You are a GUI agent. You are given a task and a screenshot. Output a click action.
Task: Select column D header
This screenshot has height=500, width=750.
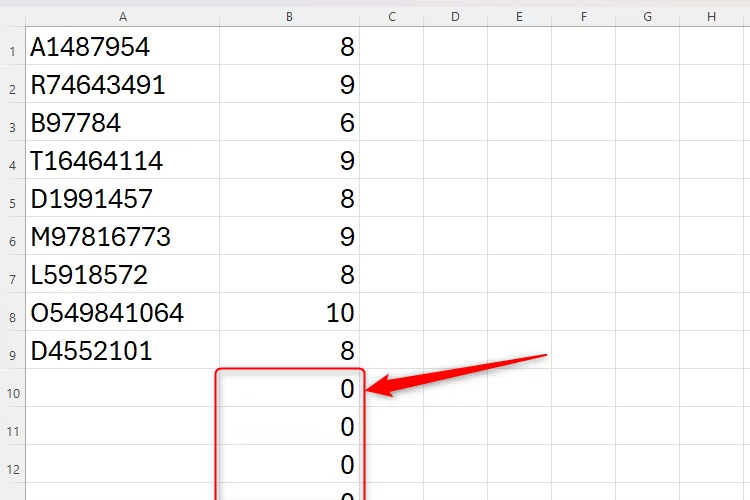point(455,17)
